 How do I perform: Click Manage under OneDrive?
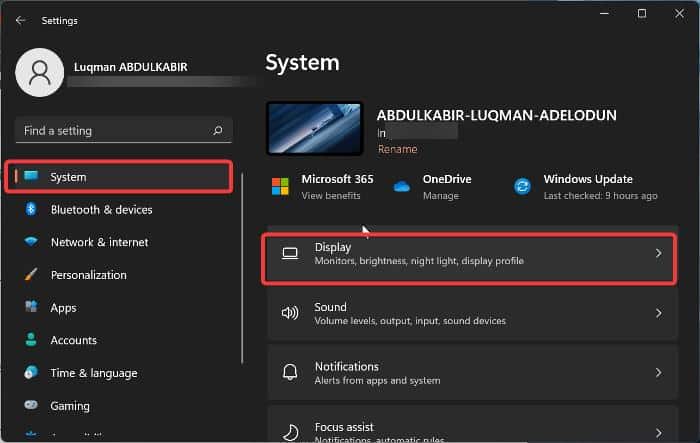click(x=441, y=196)
